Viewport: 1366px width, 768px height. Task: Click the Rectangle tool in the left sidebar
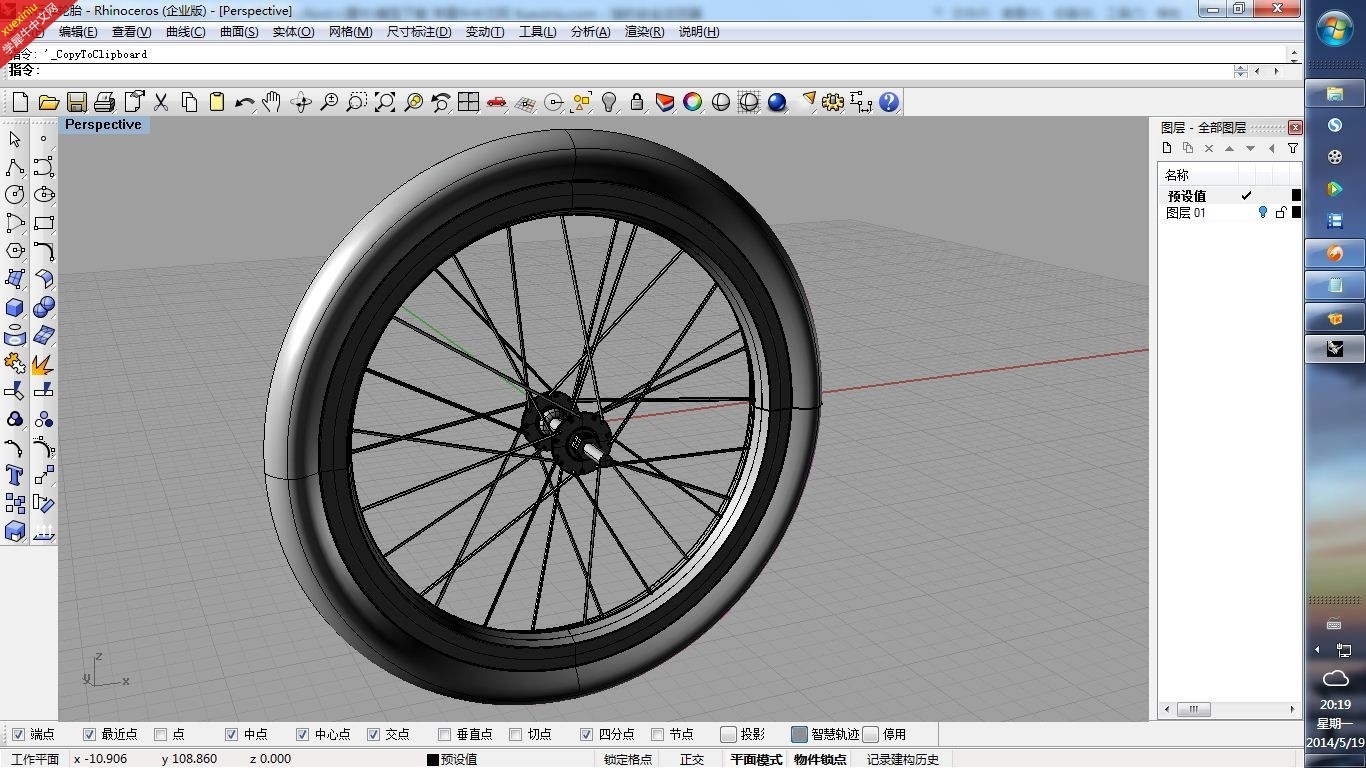click(x=44, y=223)
